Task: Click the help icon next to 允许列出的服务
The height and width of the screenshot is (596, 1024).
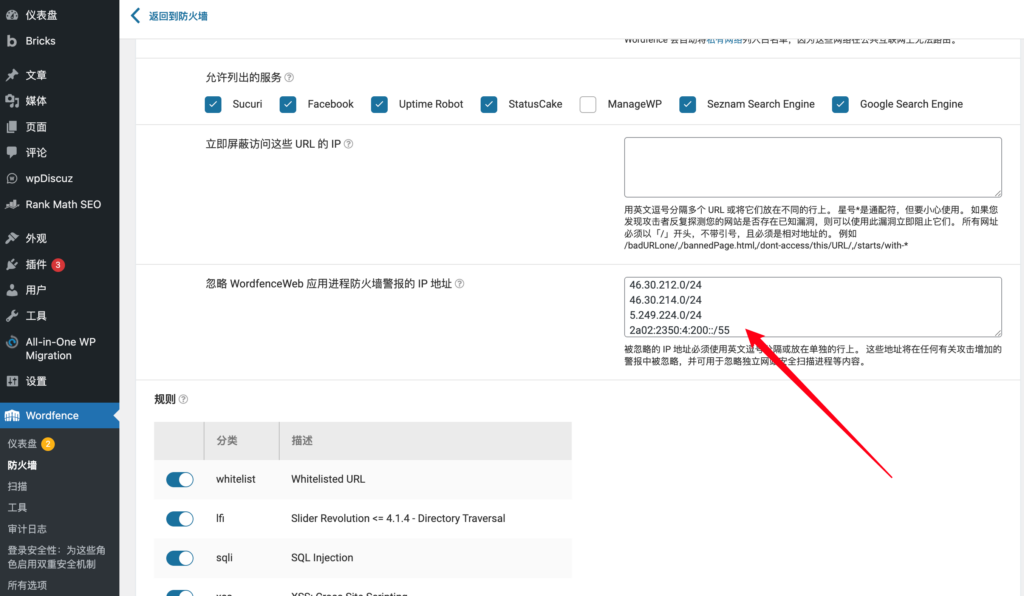Action: point(288,76)
